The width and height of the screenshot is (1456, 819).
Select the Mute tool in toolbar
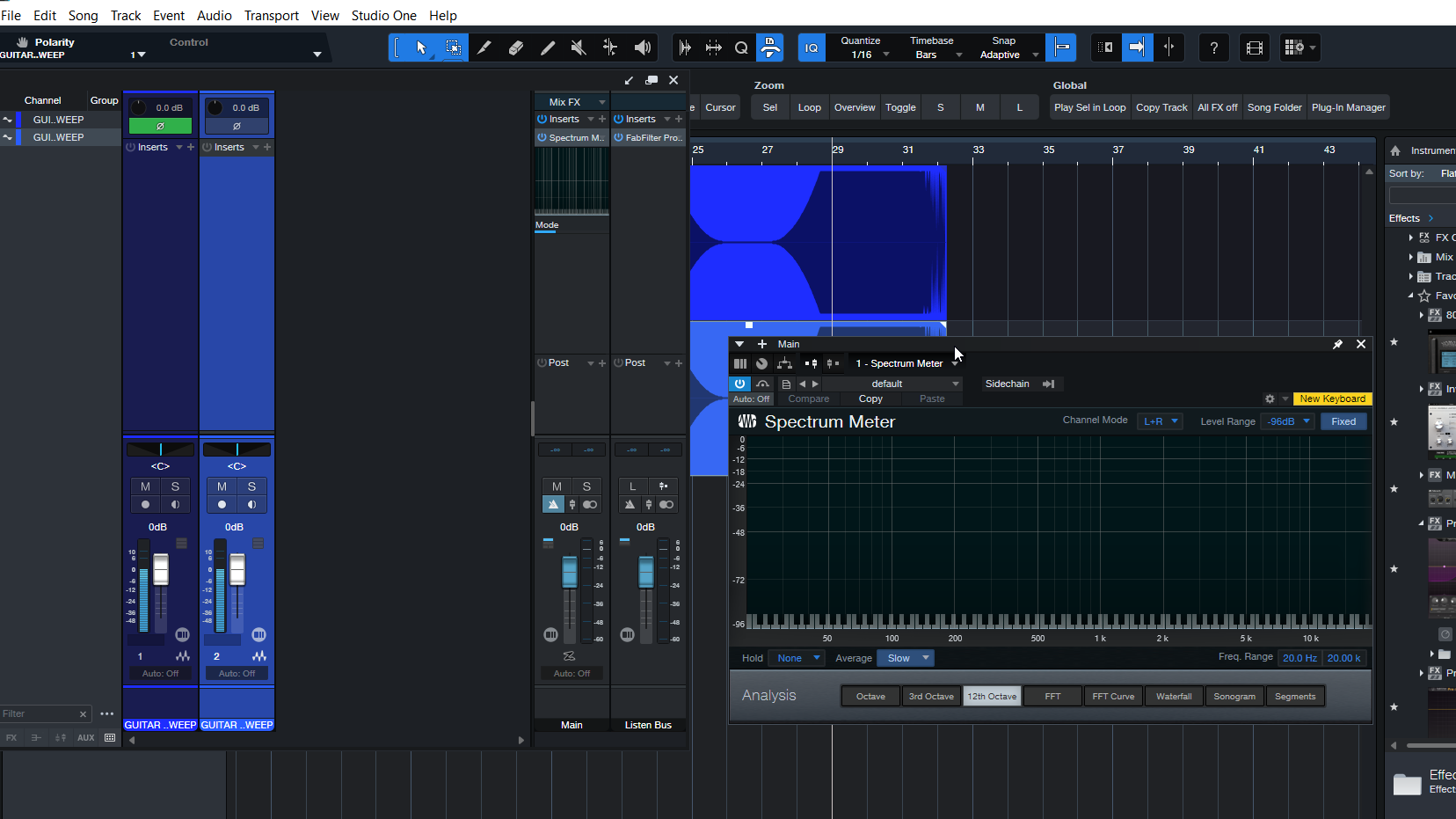tap(578, 48)
